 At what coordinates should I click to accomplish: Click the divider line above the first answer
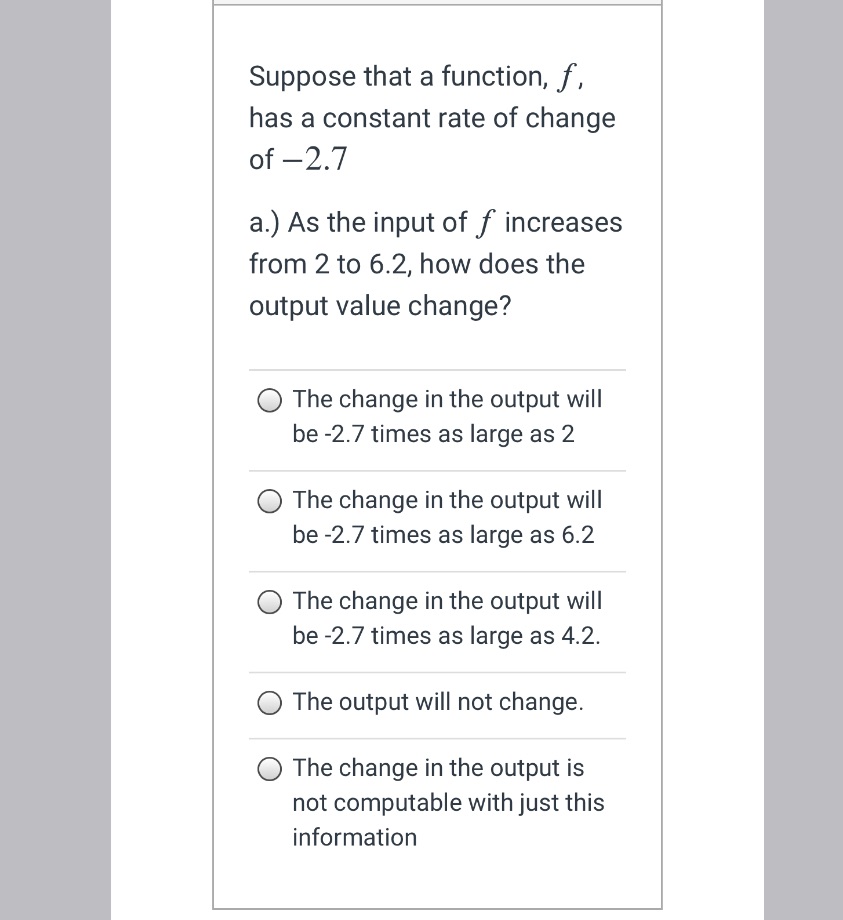tap(437, 365)
